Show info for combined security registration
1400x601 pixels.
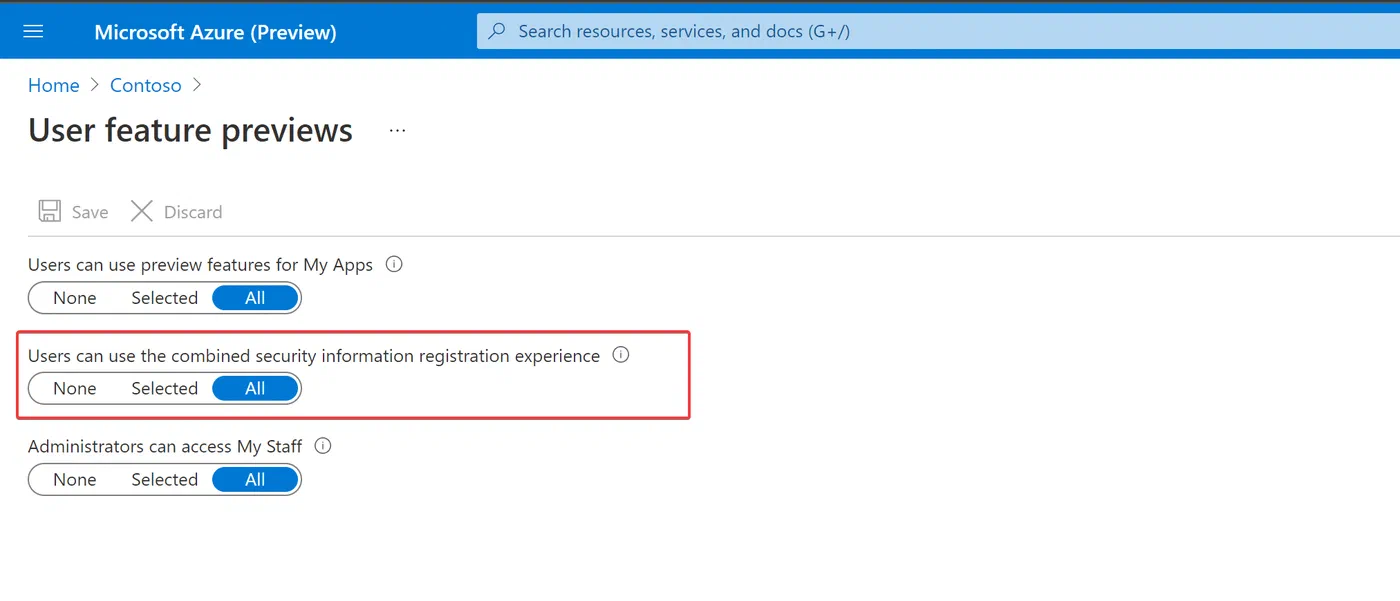click(621, 355)
